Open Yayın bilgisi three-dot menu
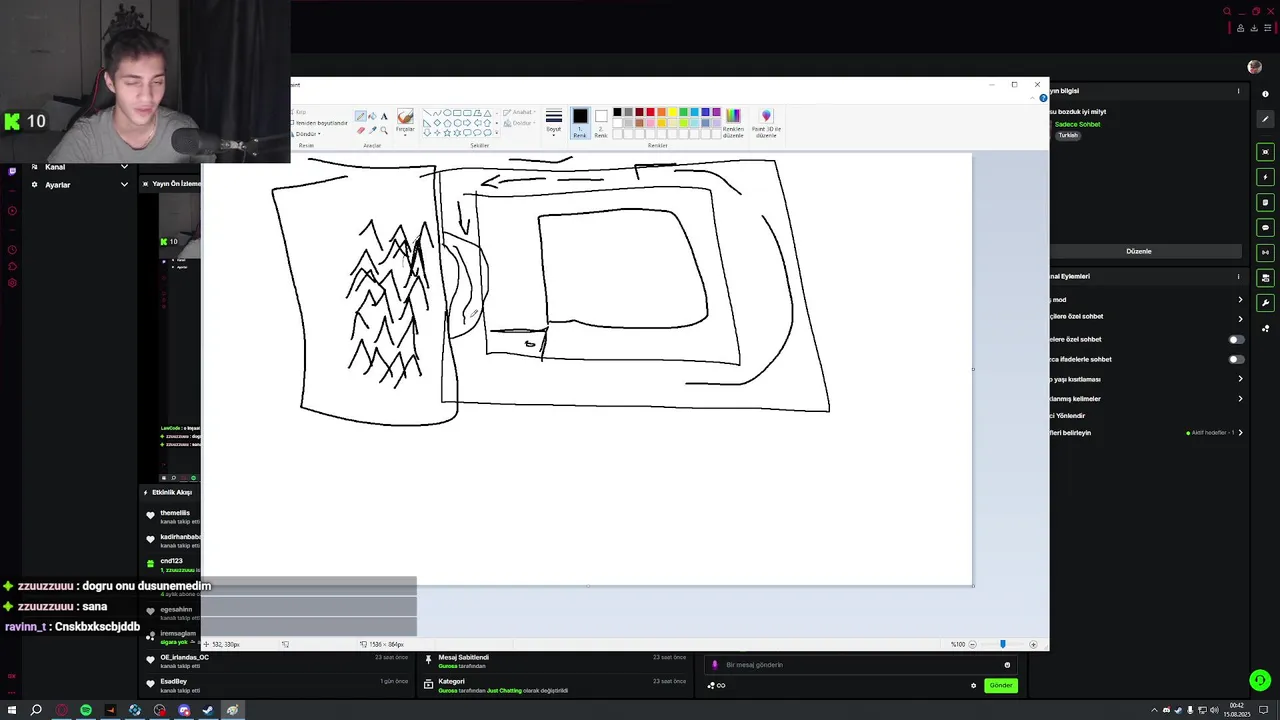 (x=1238, y=92)
